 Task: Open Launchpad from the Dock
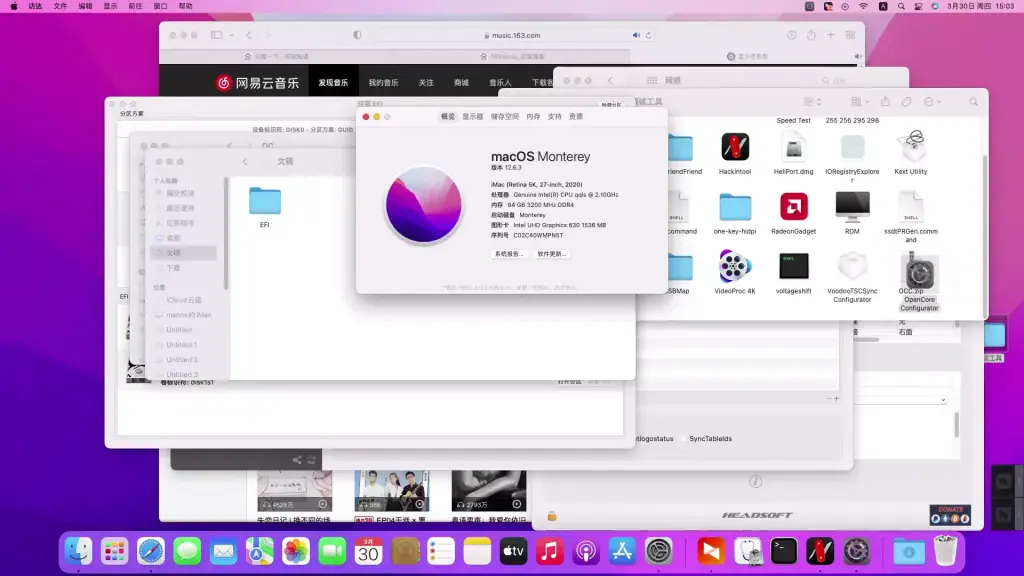(115, 551)
